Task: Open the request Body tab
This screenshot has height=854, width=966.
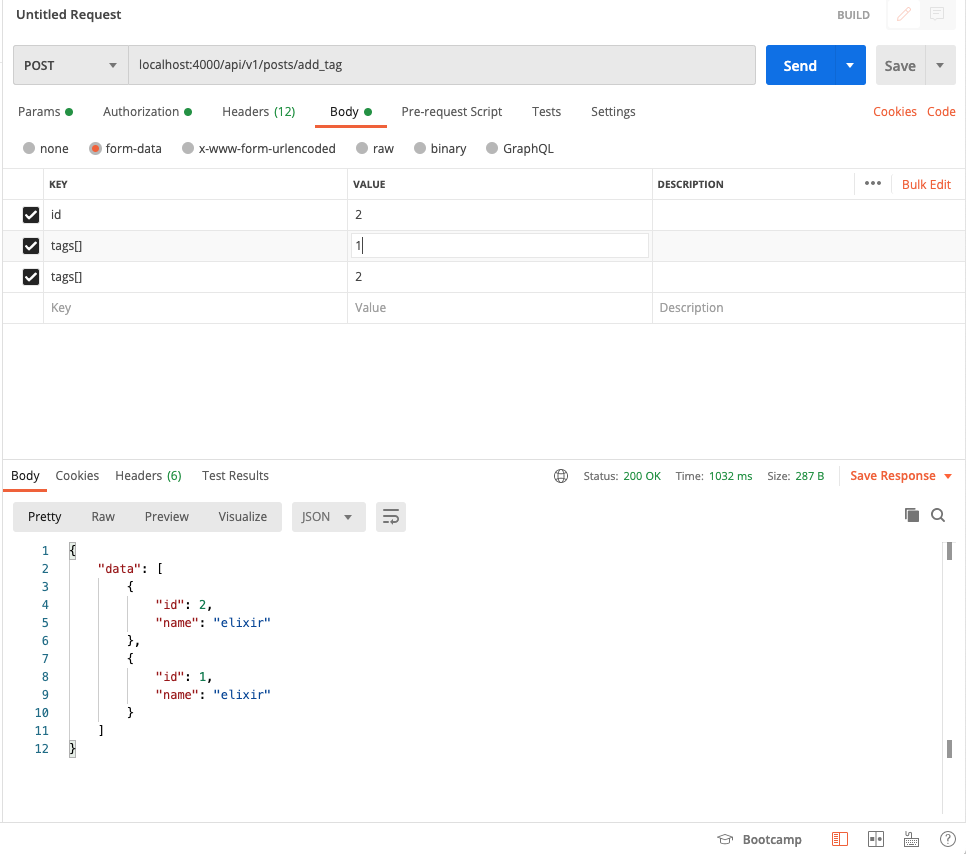Action: pos(351,112)
